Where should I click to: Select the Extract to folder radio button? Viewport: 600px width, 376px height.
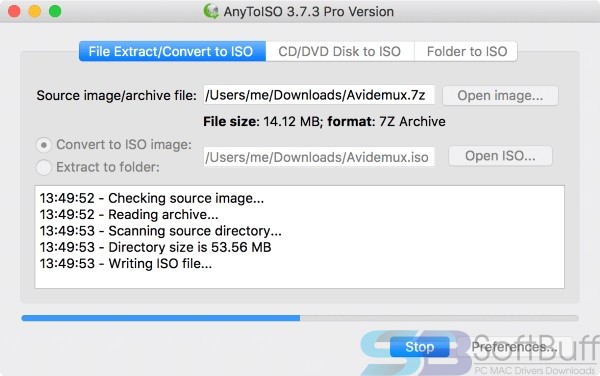tap(44, 168)
